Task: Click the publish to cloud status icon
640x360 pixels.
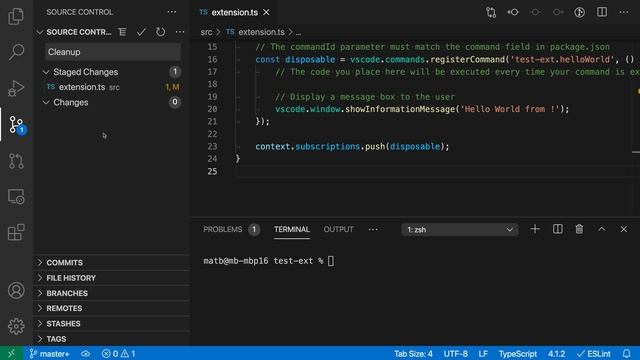Action: point(85,353)
